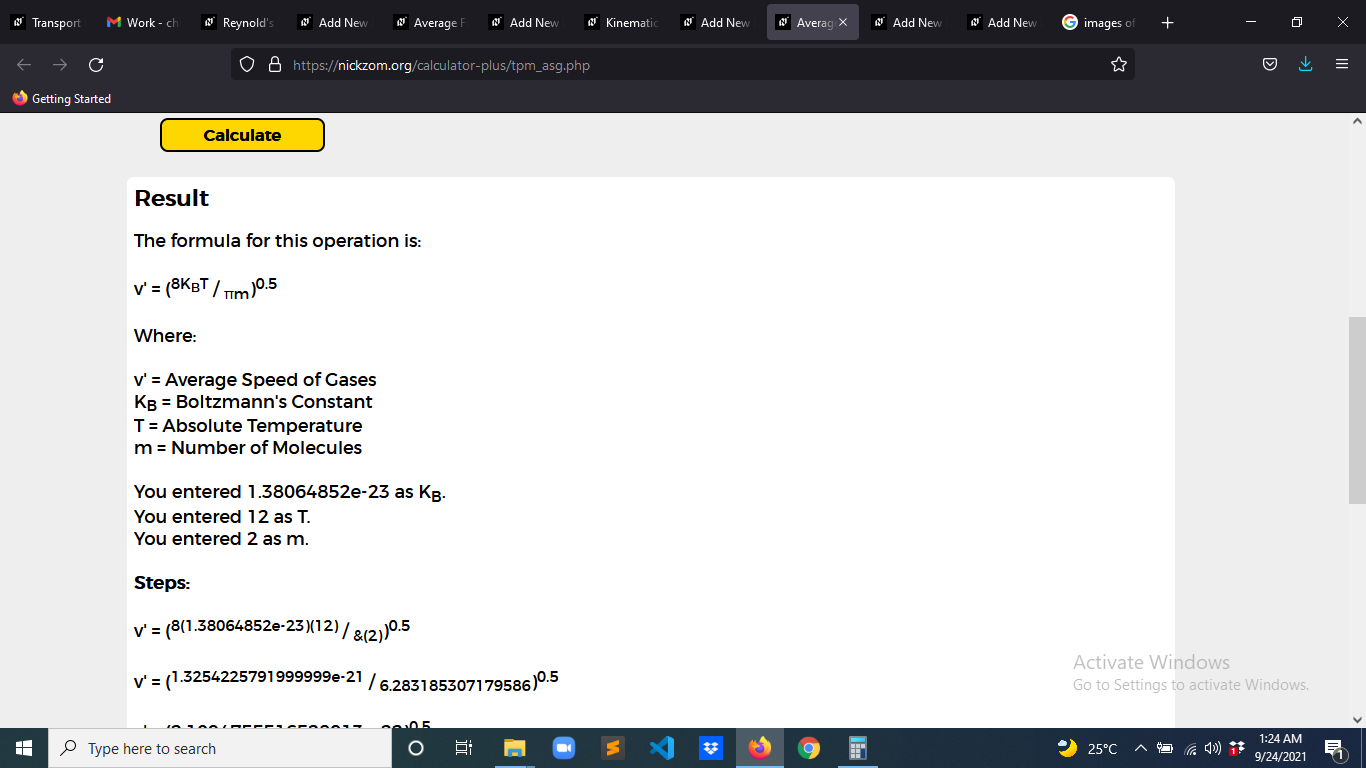Open the Wi-Fi network icon
Image resolution: width=1366 pixels, height=768 pixels.
pyautogui.click(x=1191, y=748)
